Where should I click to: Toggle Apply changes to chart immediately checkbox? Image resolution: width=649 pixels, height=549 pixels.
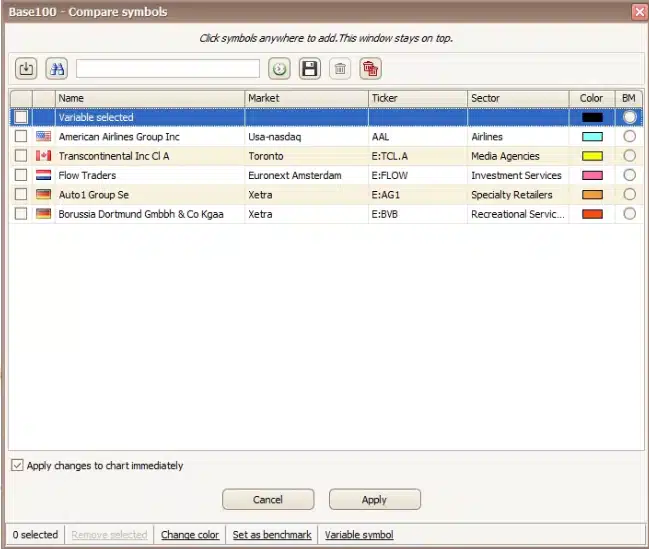point(18,465)
